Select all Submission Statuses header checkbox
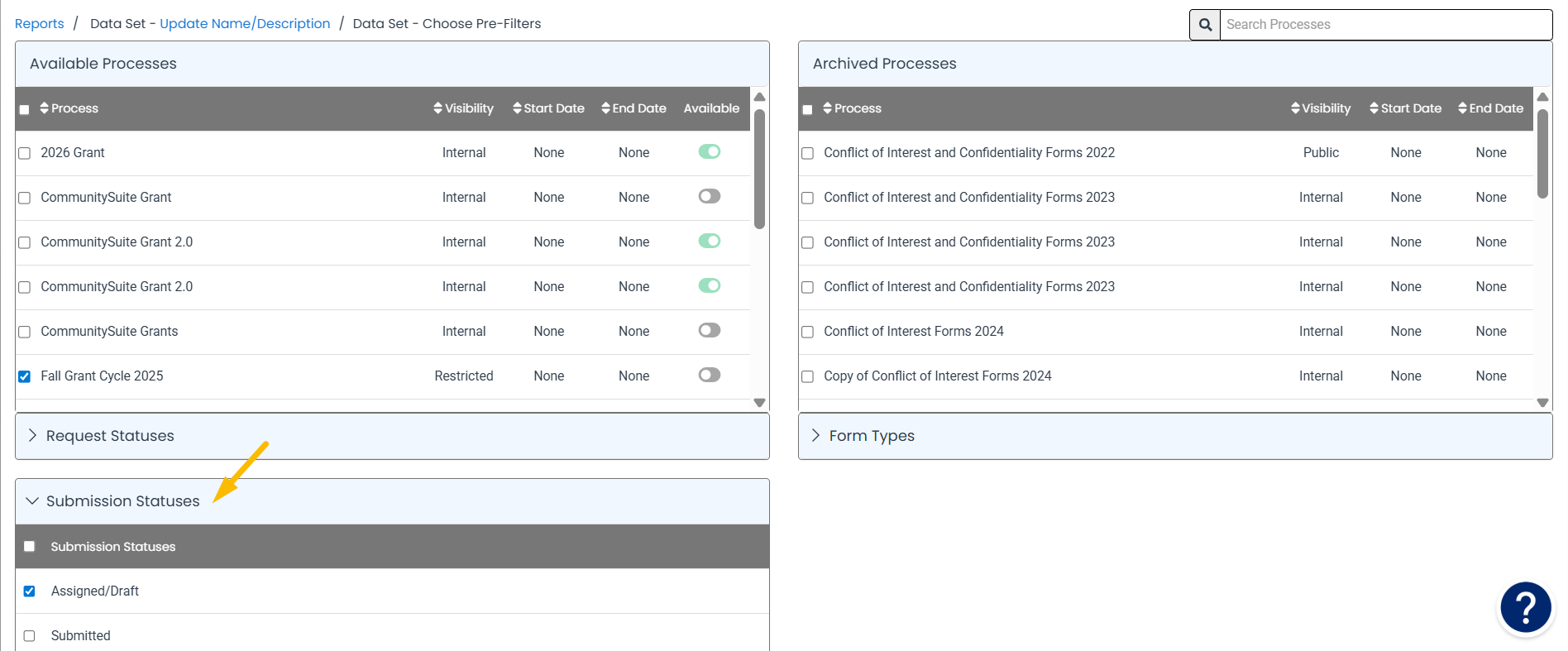1568x651 pixels. (30, 547)
